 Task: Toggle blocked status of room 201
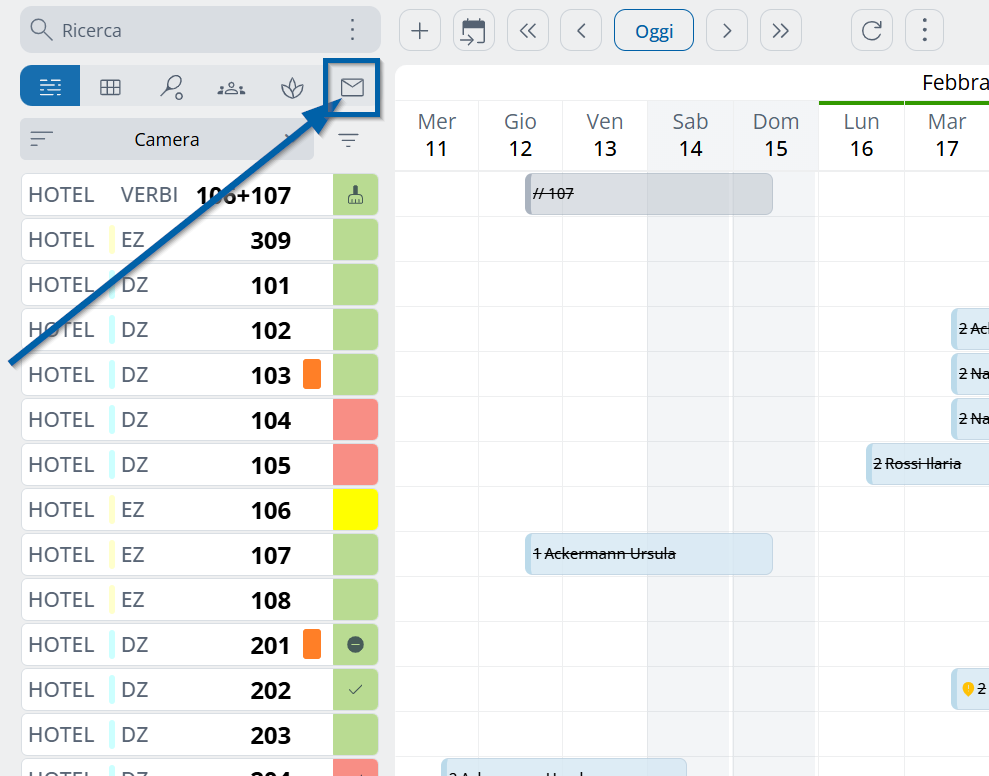[355, 645]
